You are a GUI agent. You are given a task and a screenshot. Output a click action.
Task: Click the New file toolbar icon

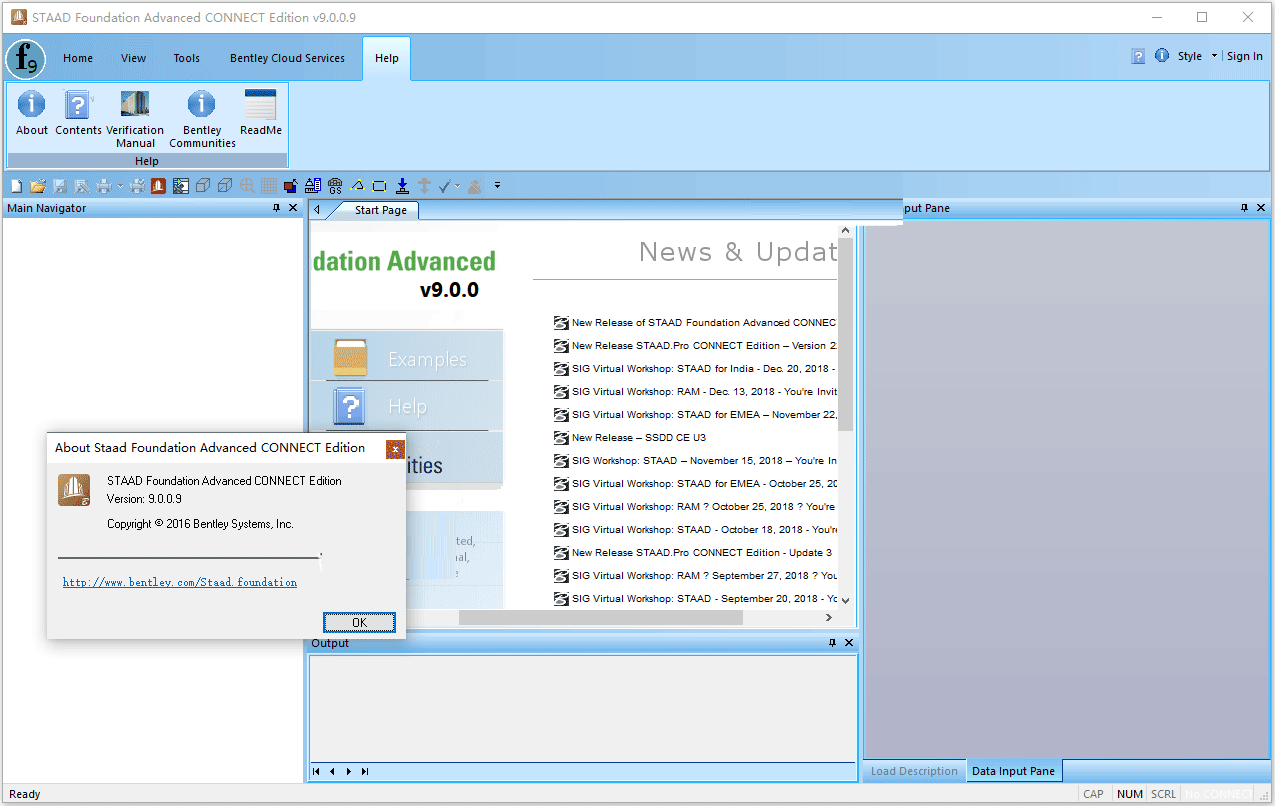16,186
